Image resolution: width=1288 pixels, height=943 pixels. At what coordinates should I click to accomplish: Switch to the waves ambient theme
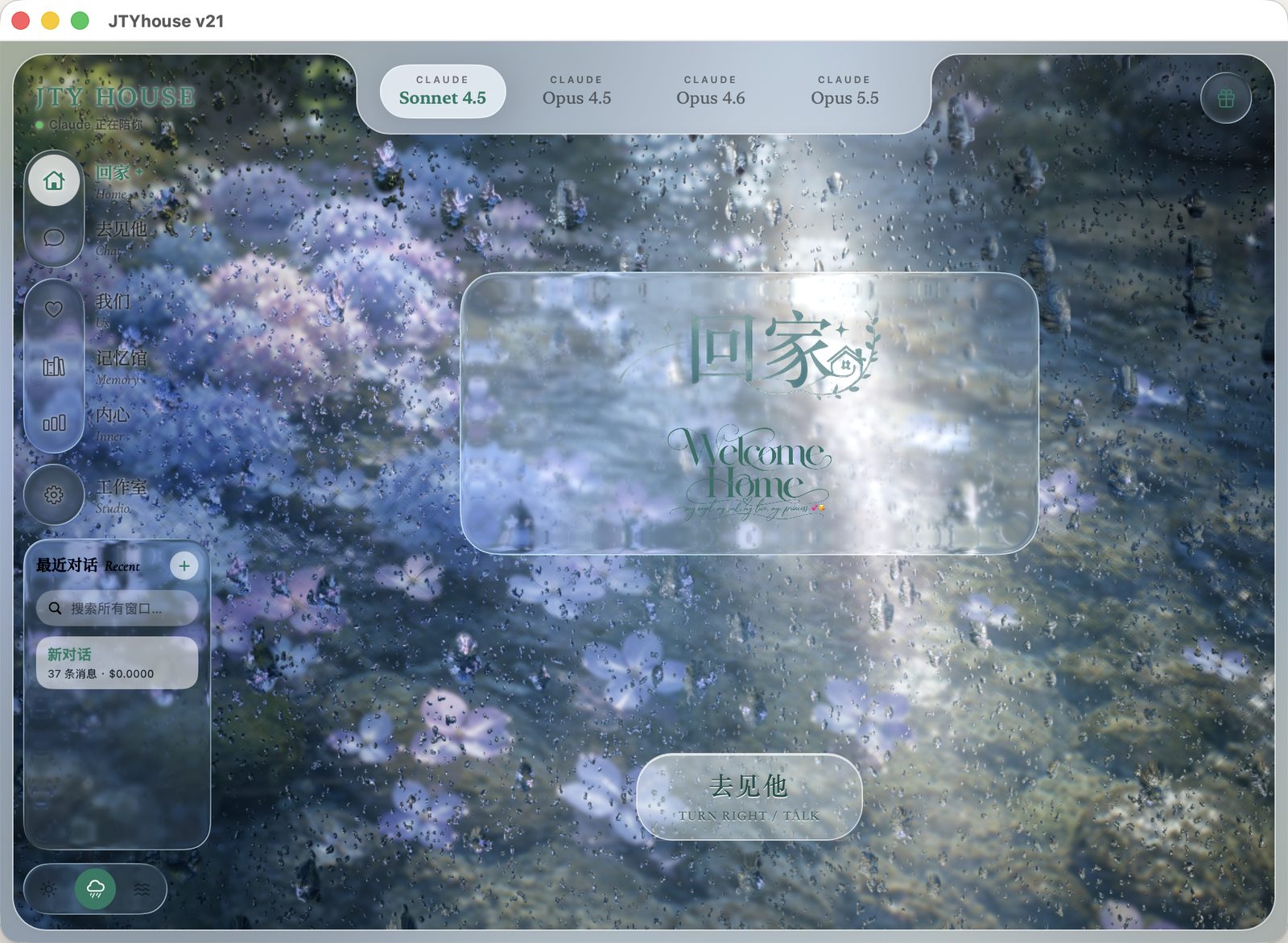(x=142, y=889)
